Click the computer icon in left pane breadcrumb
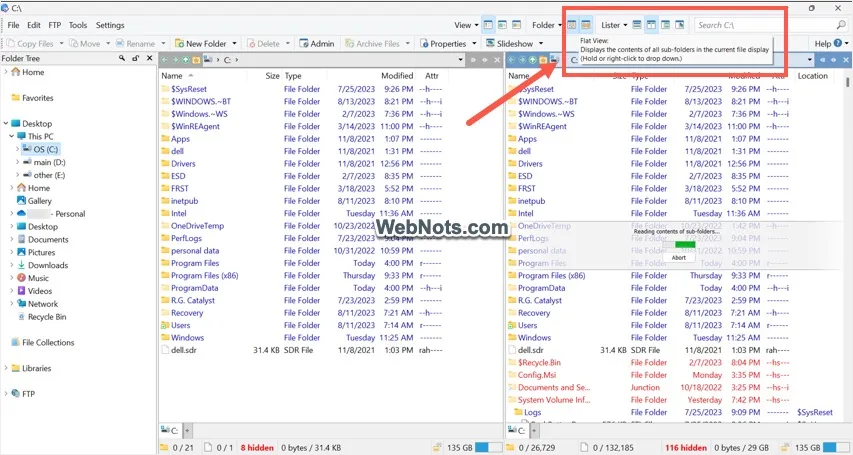This screenshot has width=853, height=455. click(208, 60)
